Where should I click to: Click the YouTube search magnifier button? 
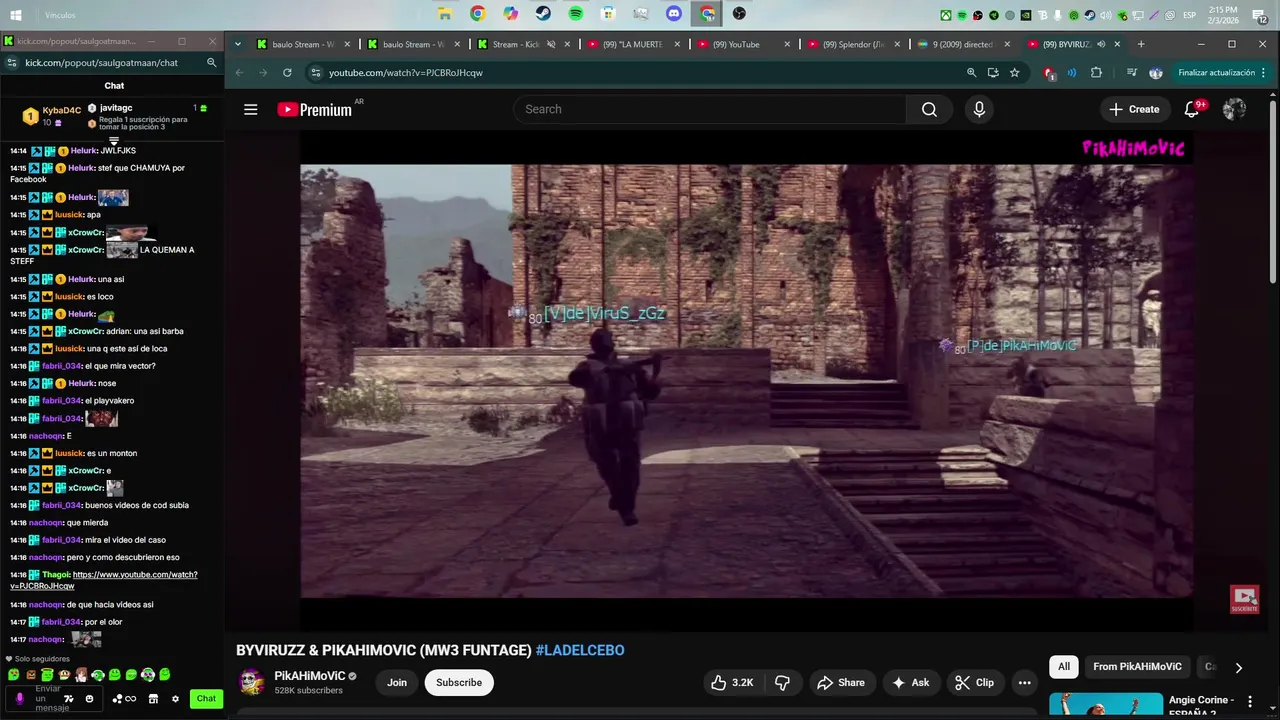coord(929,110)
